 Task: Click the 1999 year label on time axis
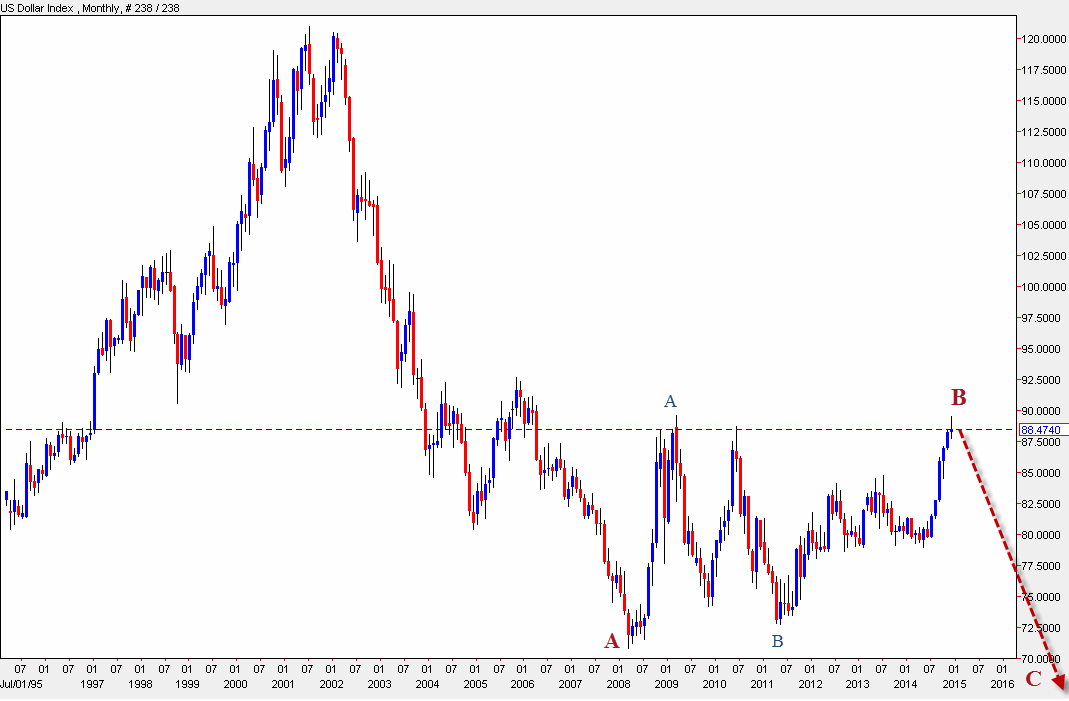click(x=187, y=685)
